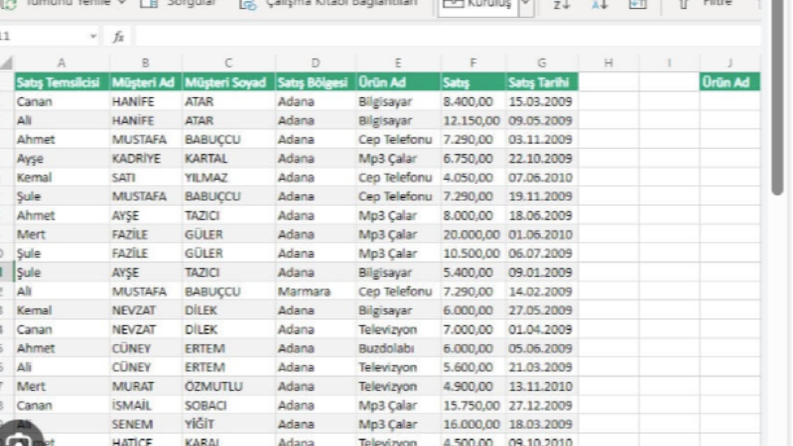
Task: Click the cell containing SENEM
Action: click(146, 424)
